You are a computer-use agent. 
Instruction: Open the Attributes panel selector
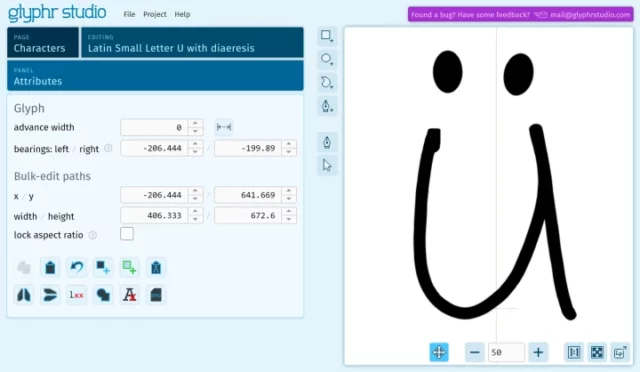(x=155, y=76)
